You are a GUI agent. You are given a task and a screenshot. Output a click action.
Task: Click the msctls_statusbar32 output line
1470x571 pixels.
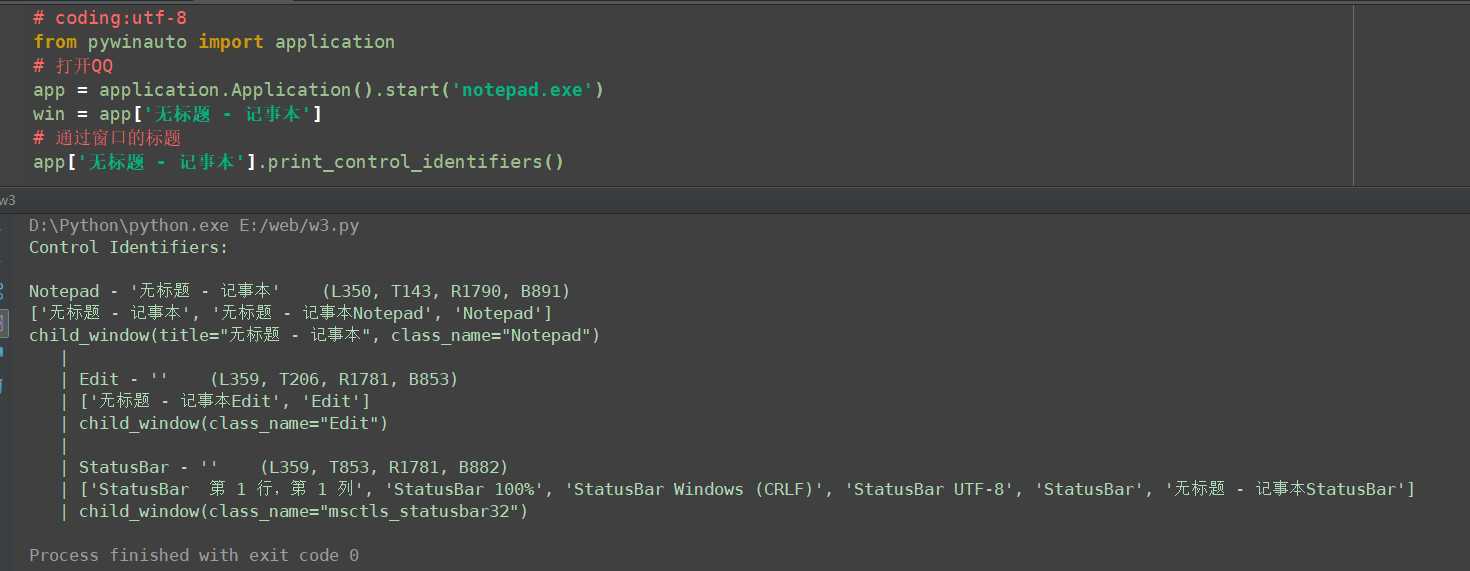coord(303,511)
